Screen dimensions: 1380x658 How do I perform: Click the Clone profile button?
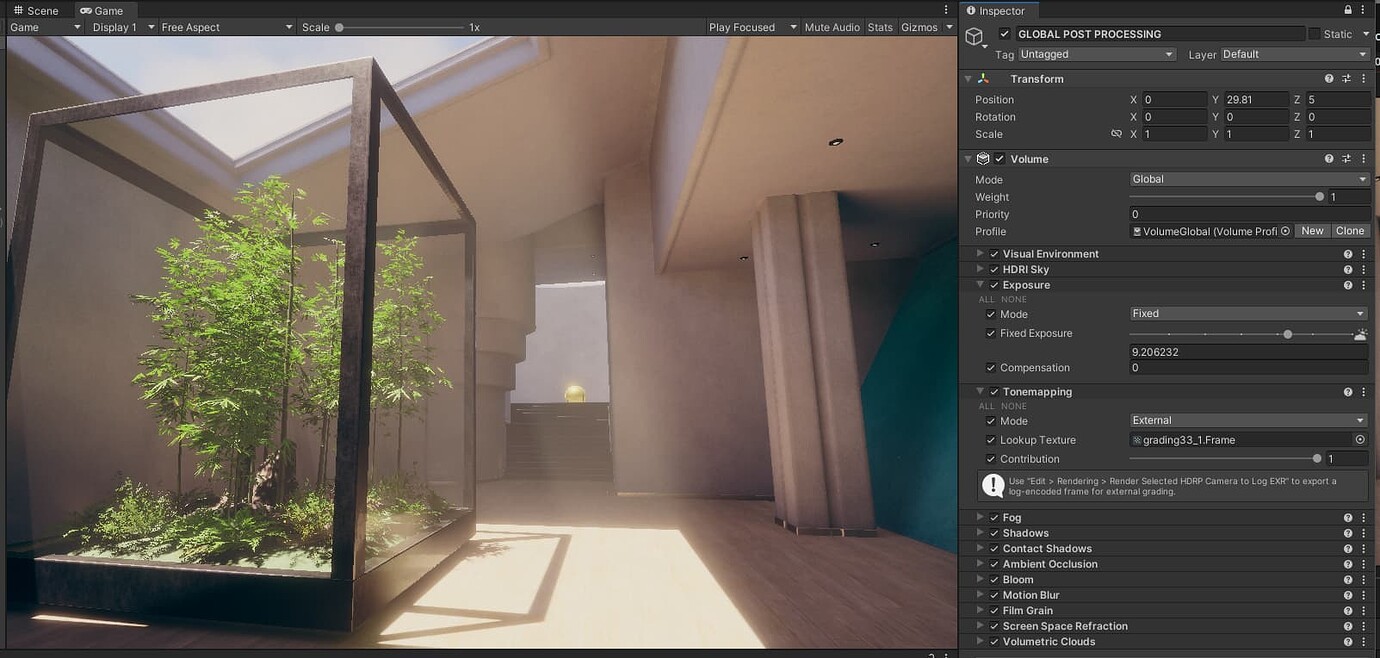[x=1350, y=230]
